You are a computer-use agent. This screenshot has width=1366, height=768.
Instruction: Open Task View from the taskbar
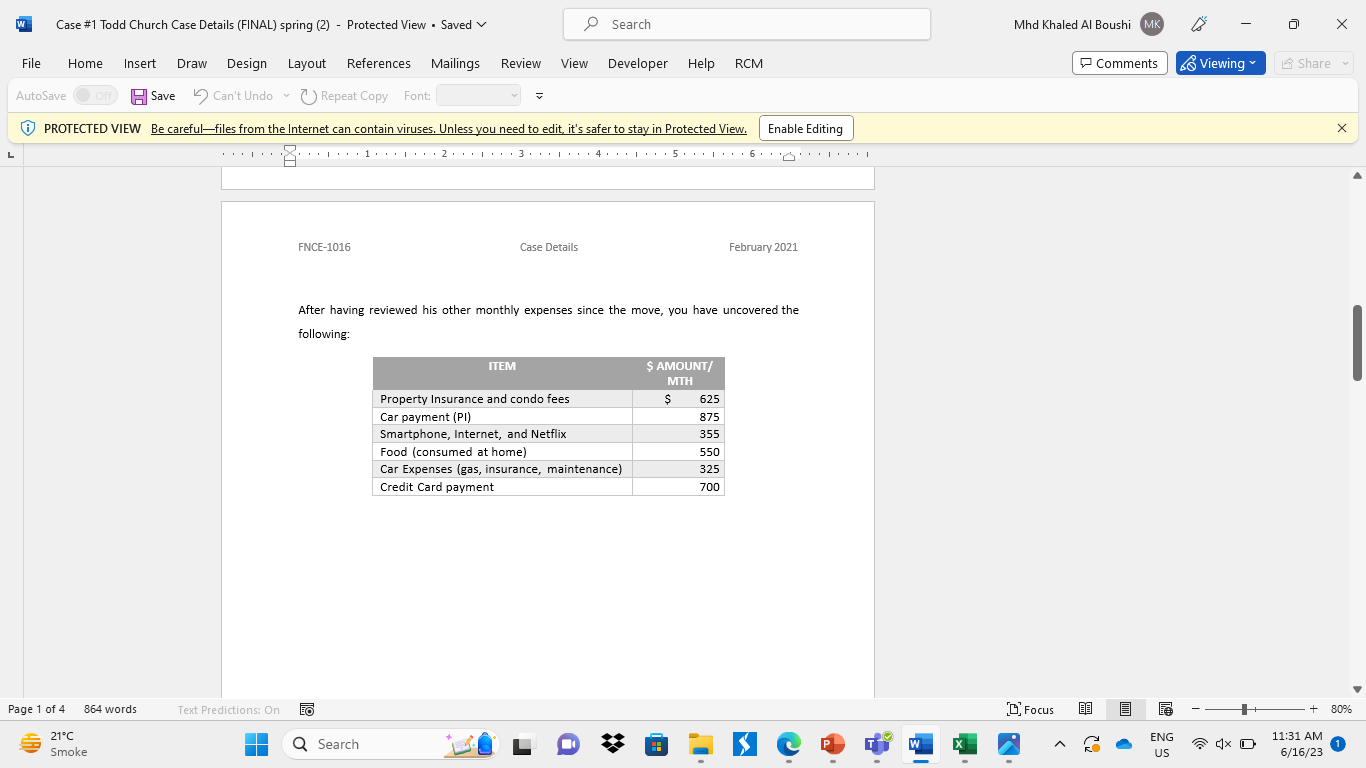[524, 744]
